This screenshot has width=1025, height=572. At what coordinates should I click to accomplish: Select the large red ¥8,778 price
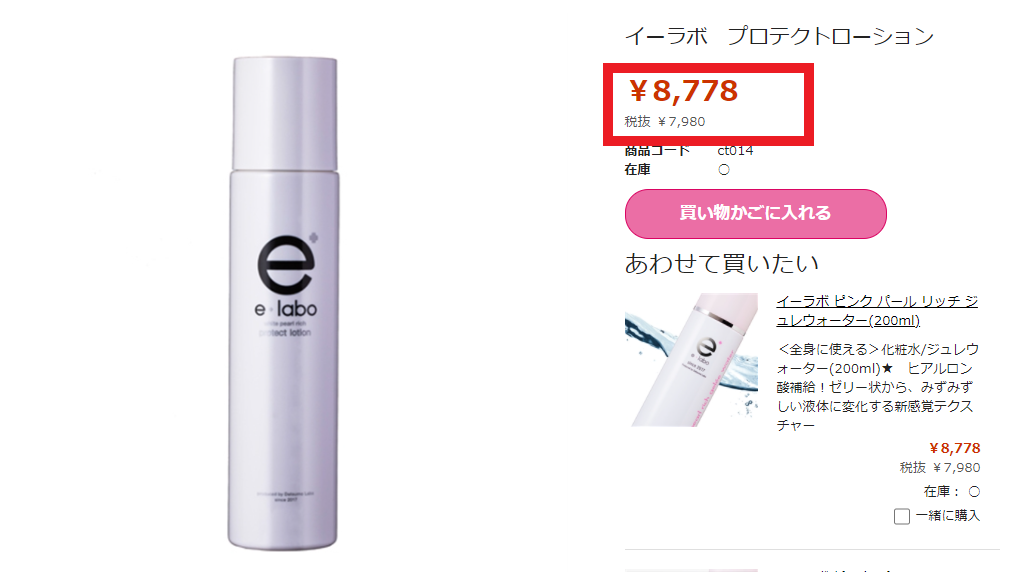click(x=684, y=91)
